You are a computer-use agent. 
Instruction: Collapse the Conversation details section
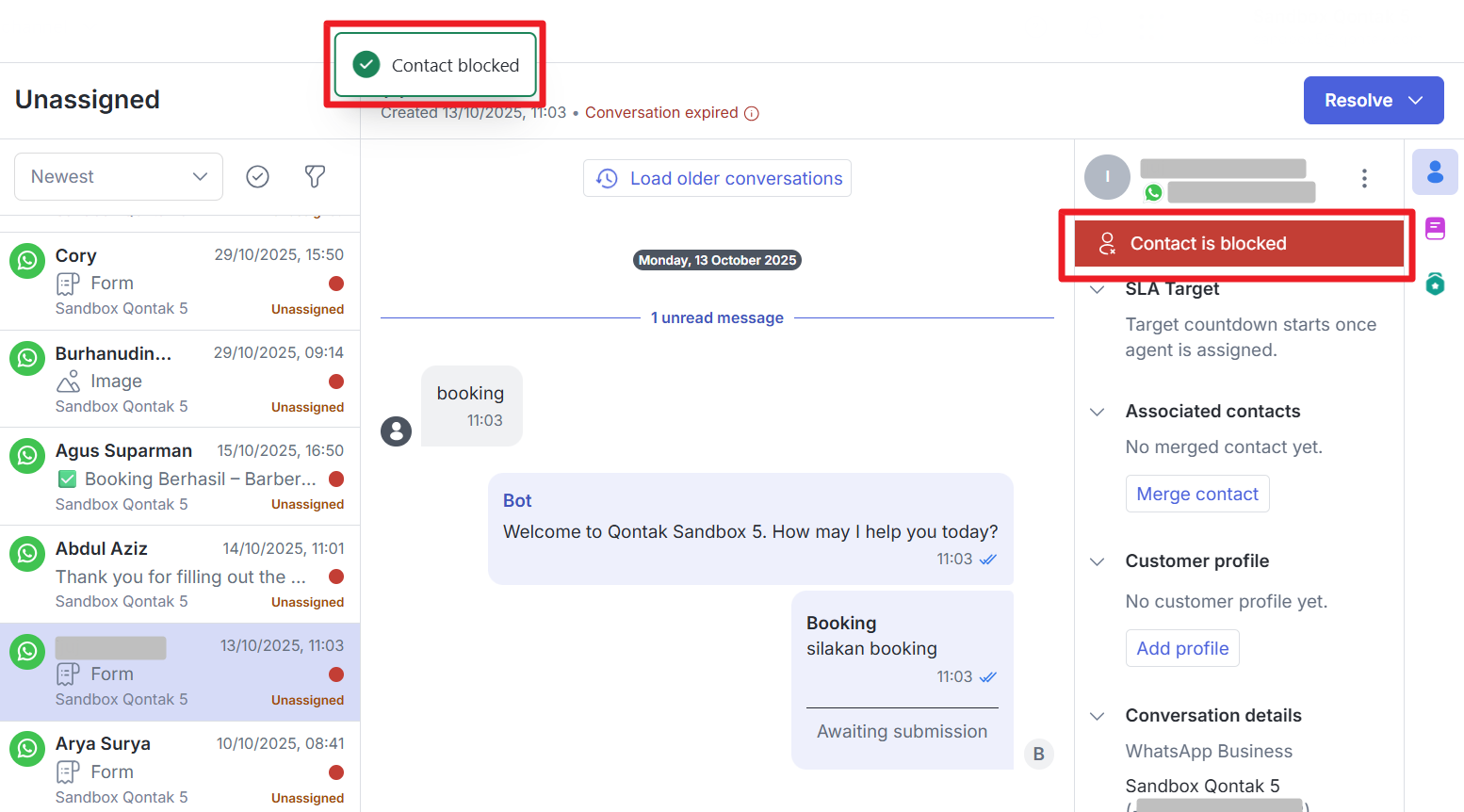(1098, 716)
